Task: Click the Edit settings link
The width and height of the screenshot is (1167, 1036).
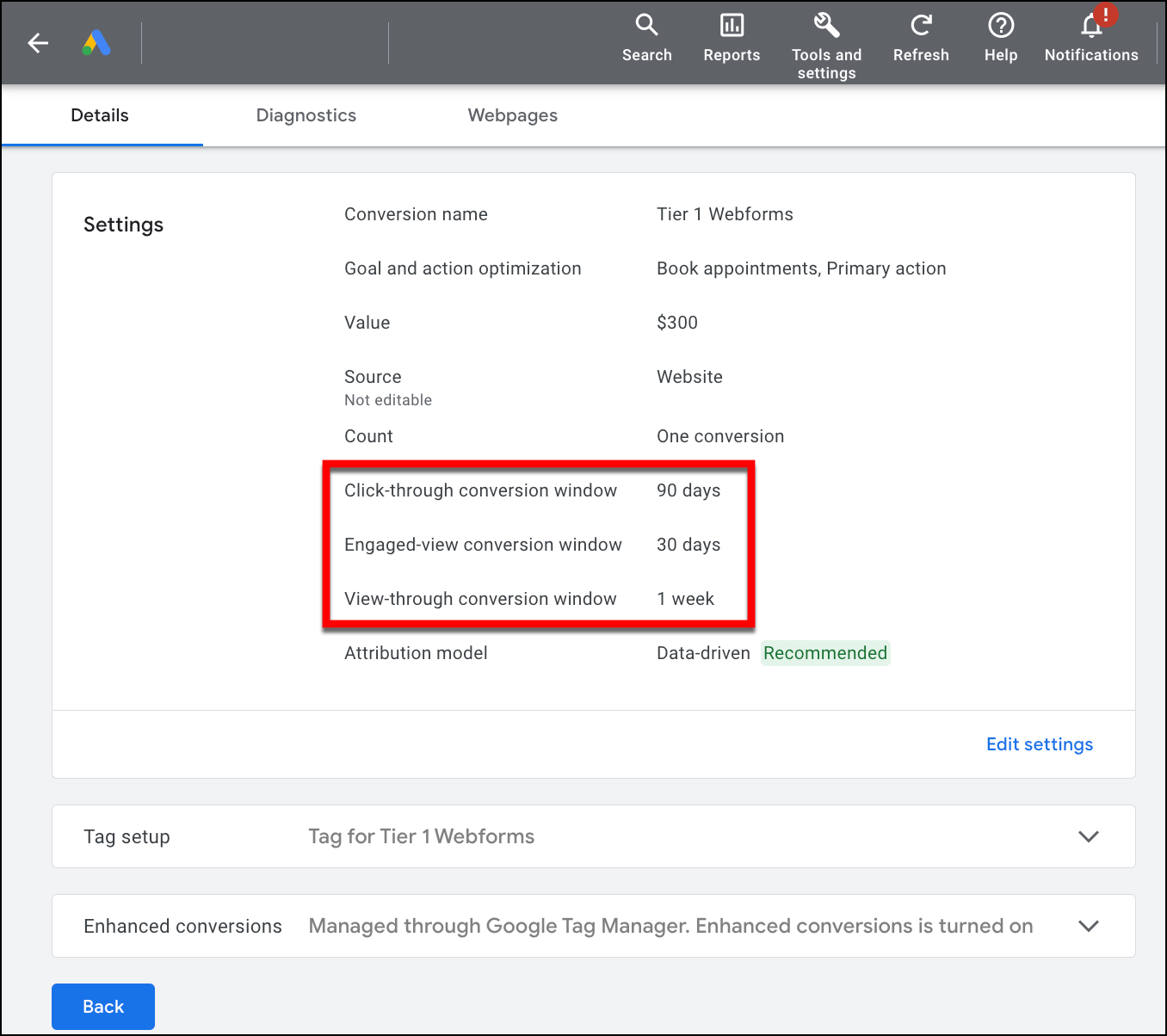Action: [x=1039, y=744]
